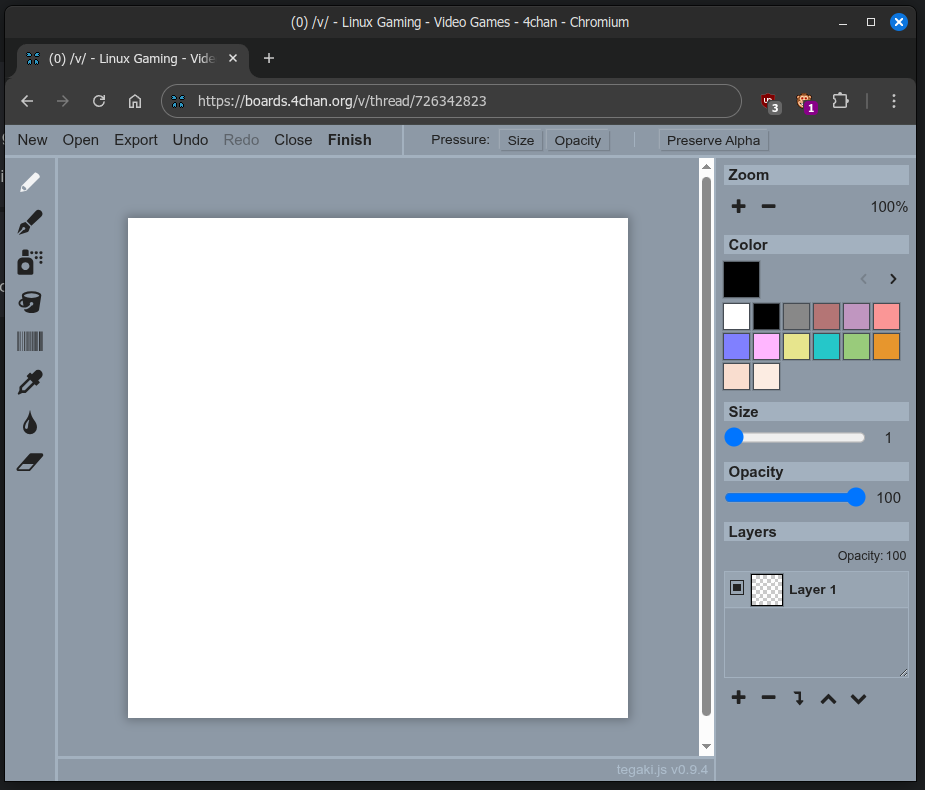This screenshot has height=790, width=925.
Task: Move layer up with chevron arrow
Action: tap(828, 698)
